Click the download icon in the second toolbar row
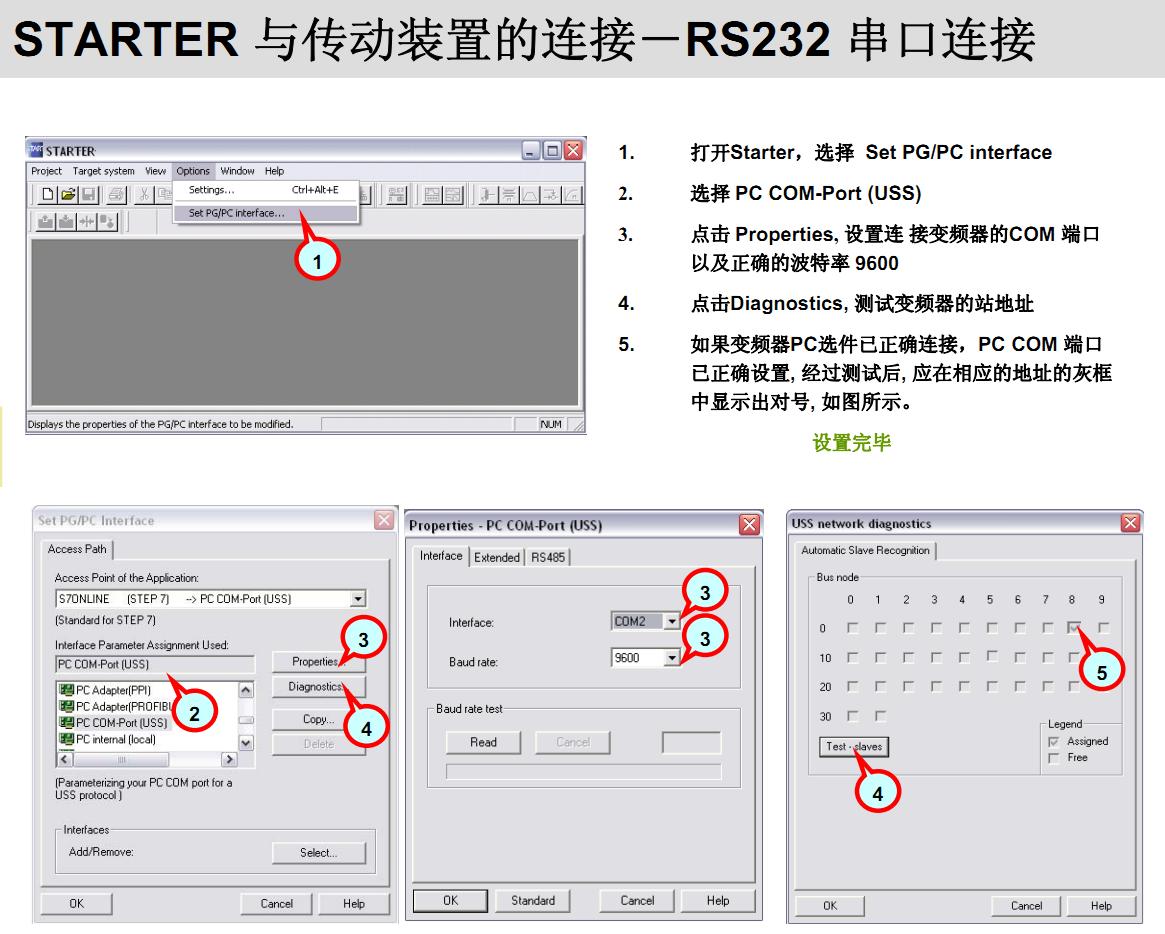The image size is (1165, 934). 66,221
